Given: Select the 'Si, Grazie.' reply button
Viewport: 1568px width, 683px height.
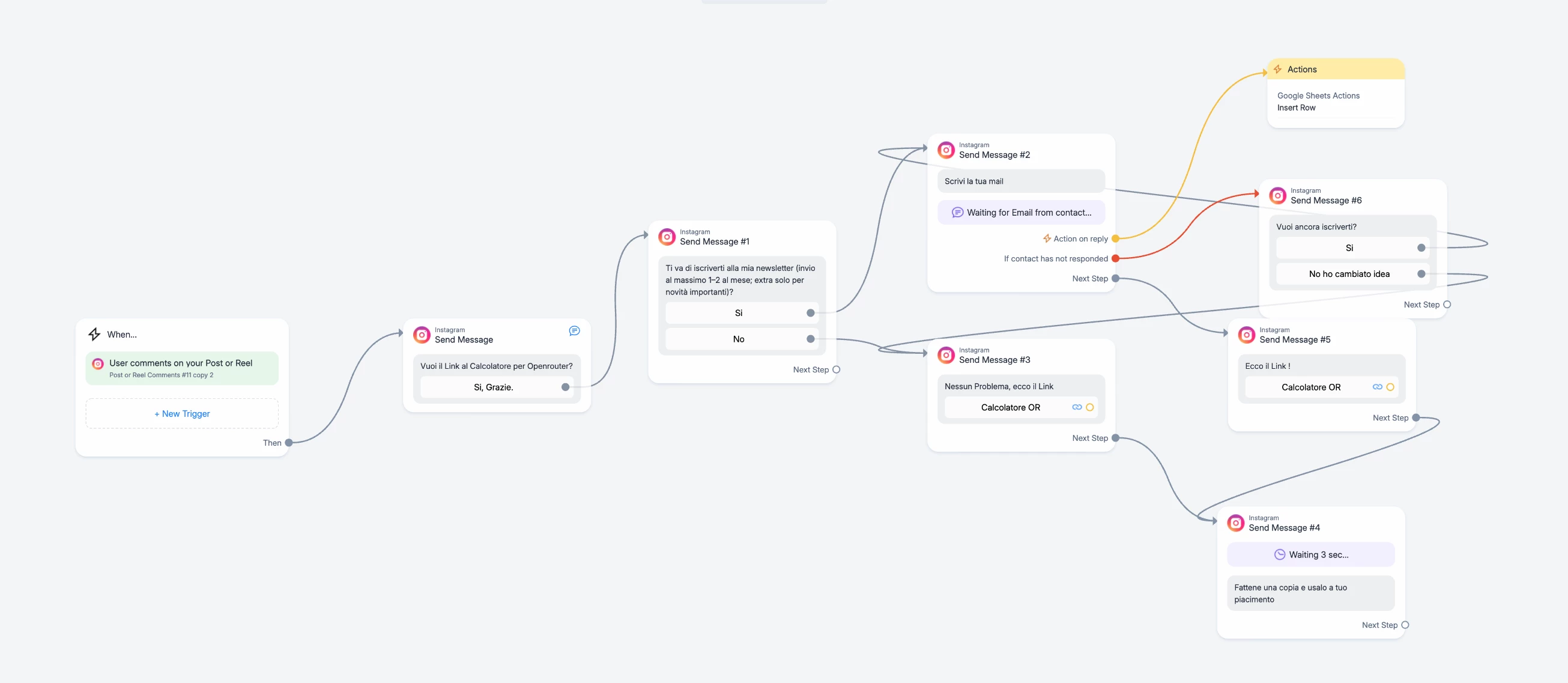Looking at the screenshot, I should [x=493, y=387].
